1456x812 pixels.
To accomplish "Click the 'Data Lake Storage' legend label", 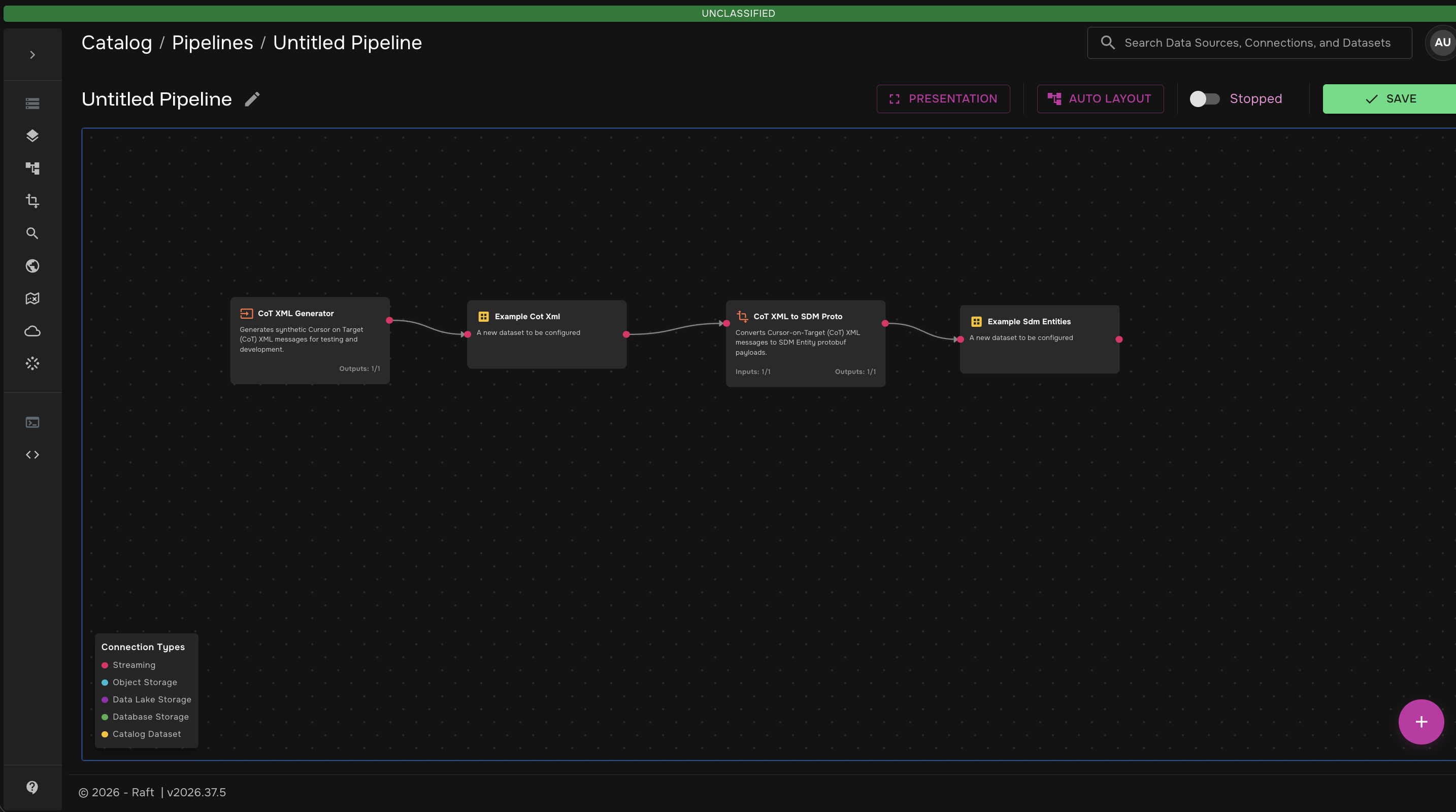I will tap(152, 699).
